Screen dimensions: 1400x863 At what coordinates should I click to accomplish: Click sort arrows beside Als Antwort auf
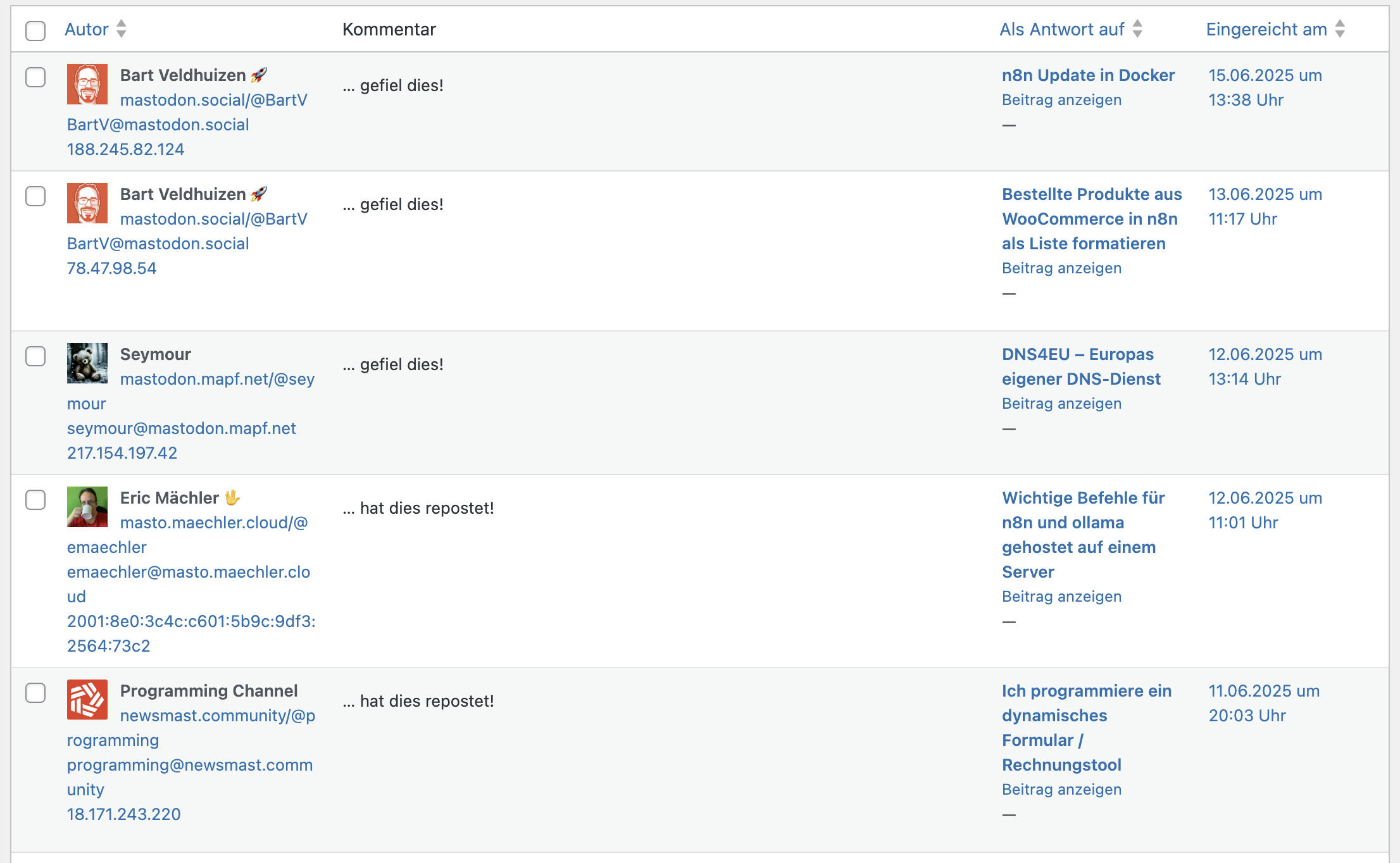tap(1137, 29)
